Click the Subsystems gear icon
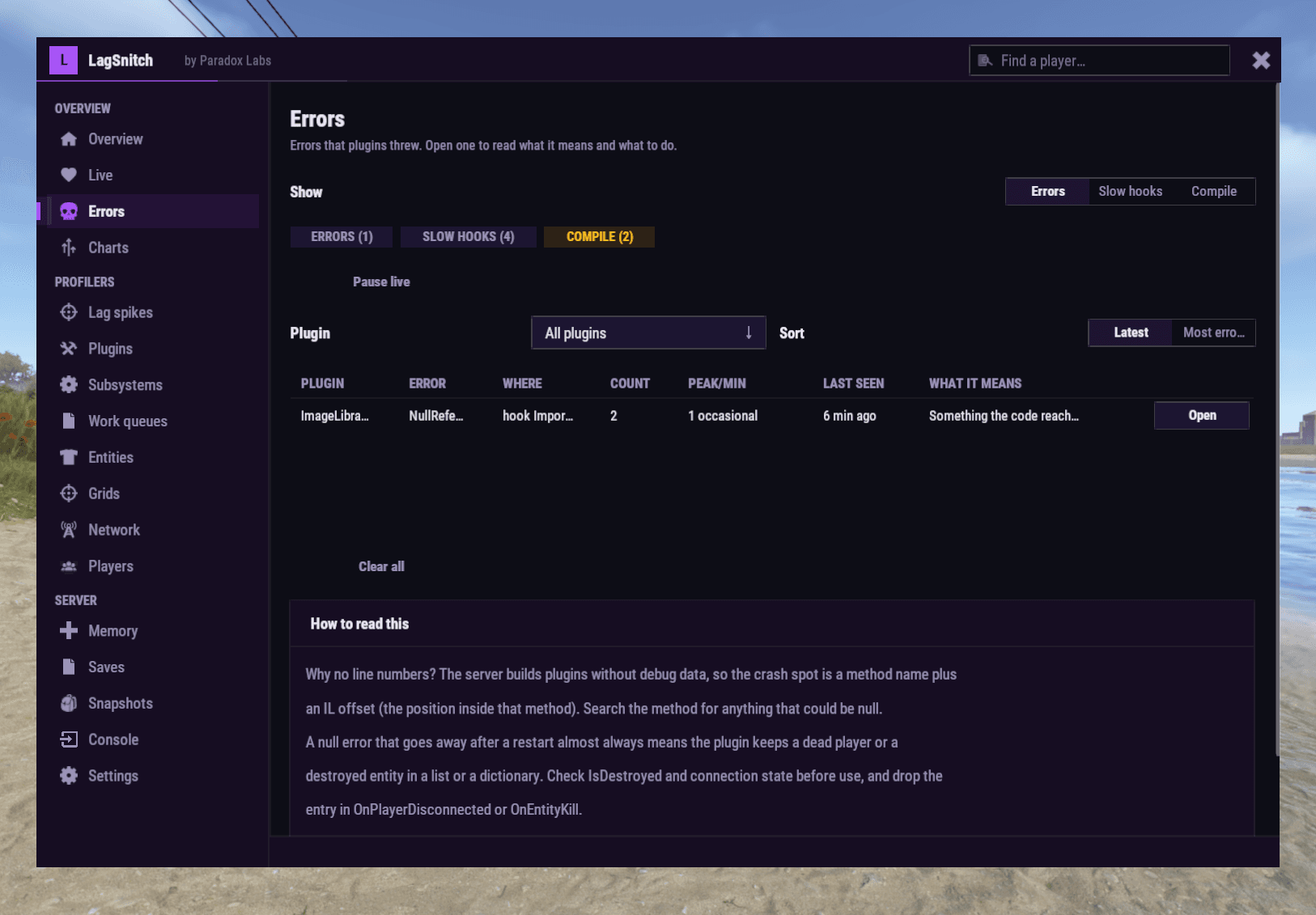This screenshot has height=915, width=1316. (x=69, y=385)
